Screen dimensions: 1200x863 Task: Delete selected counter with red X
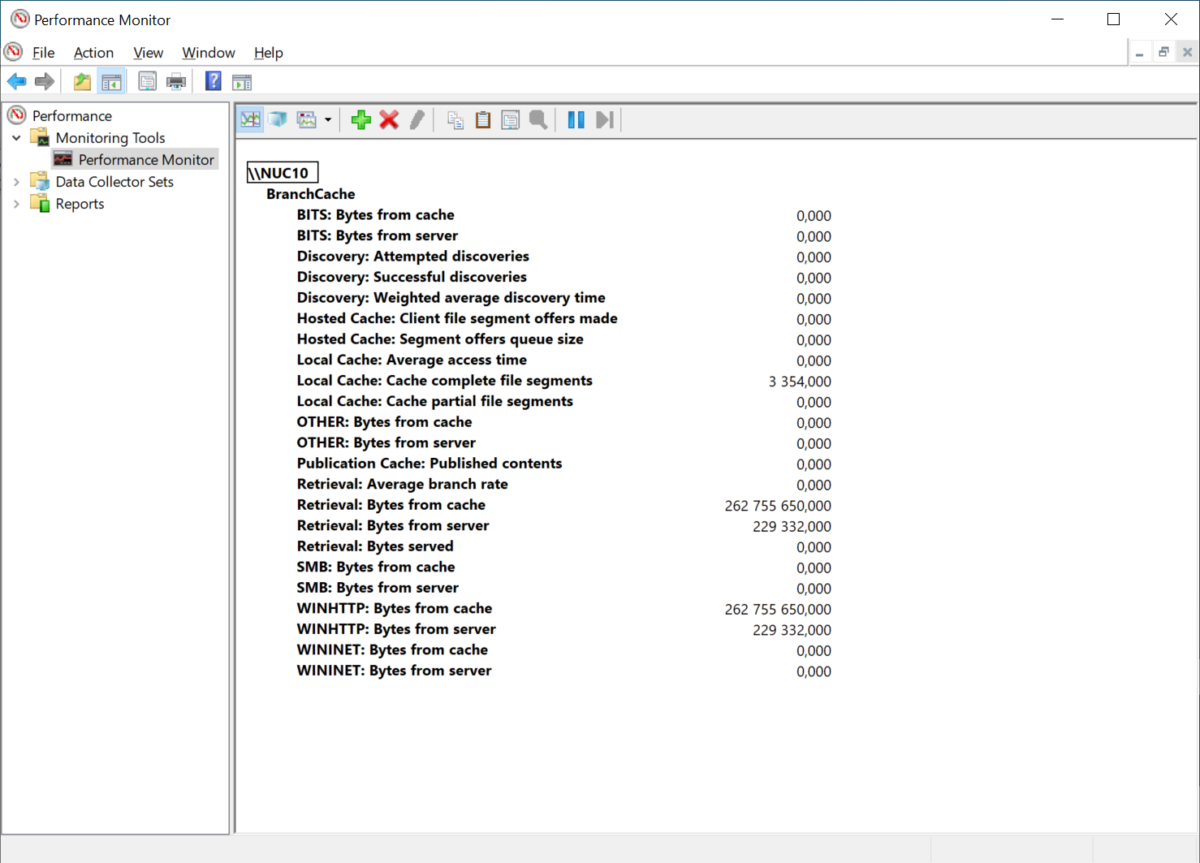[x=389, y=120]
